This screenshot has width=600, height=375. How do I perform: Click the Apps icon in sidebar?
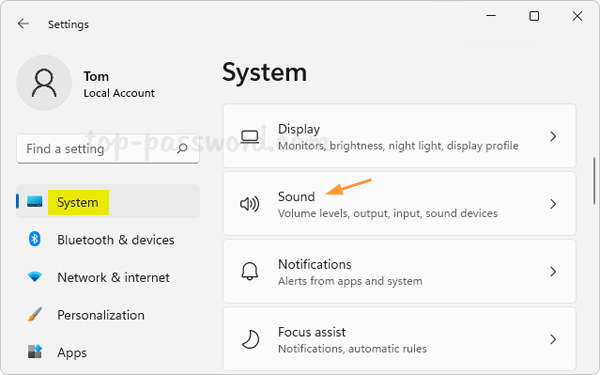(35, 351)
